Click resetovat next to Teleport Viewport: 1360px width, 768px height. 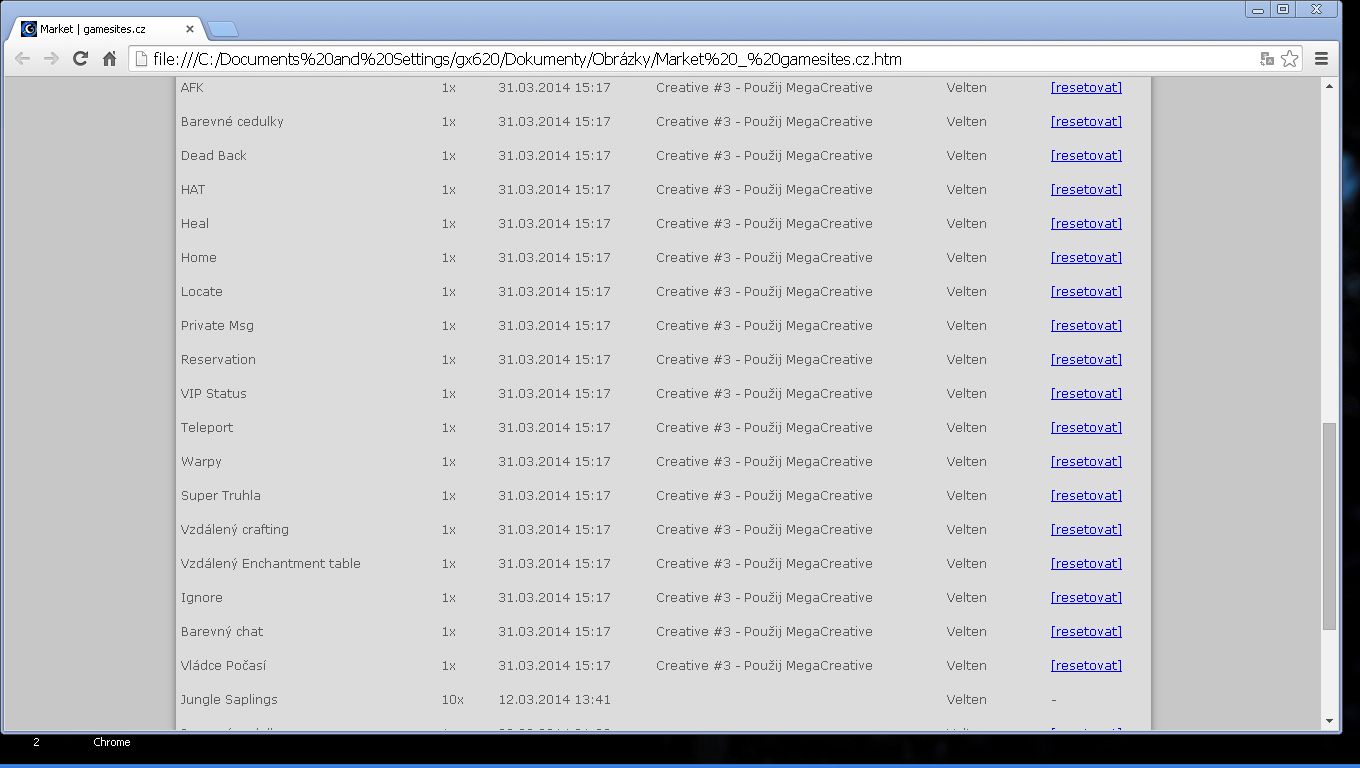click(1086, 428)
